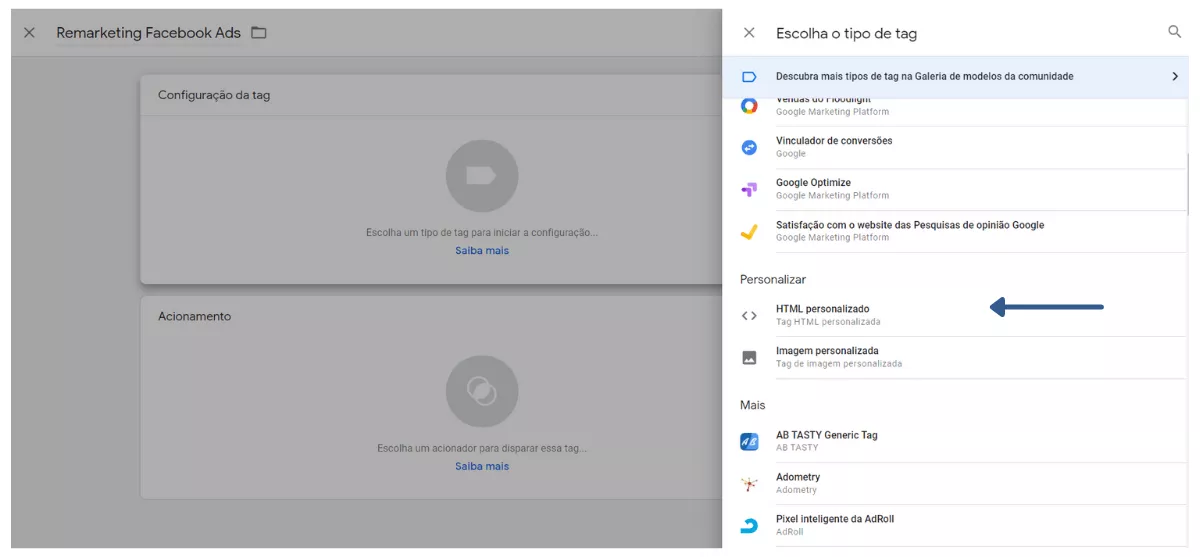Click the Configuração da tag heading
1200x557 pixels.
[x=214, y=95]
